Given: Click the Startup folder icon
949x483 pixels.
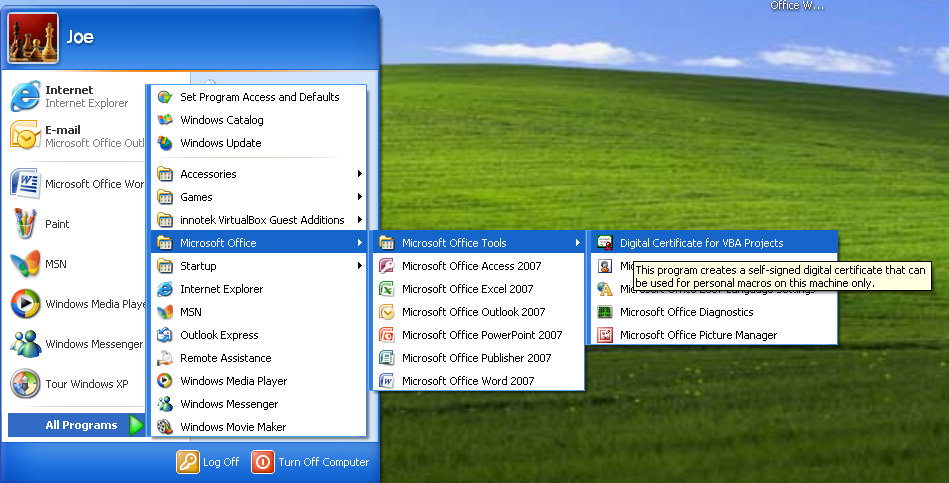Looking at the screenshot, I should click(165, 266).
